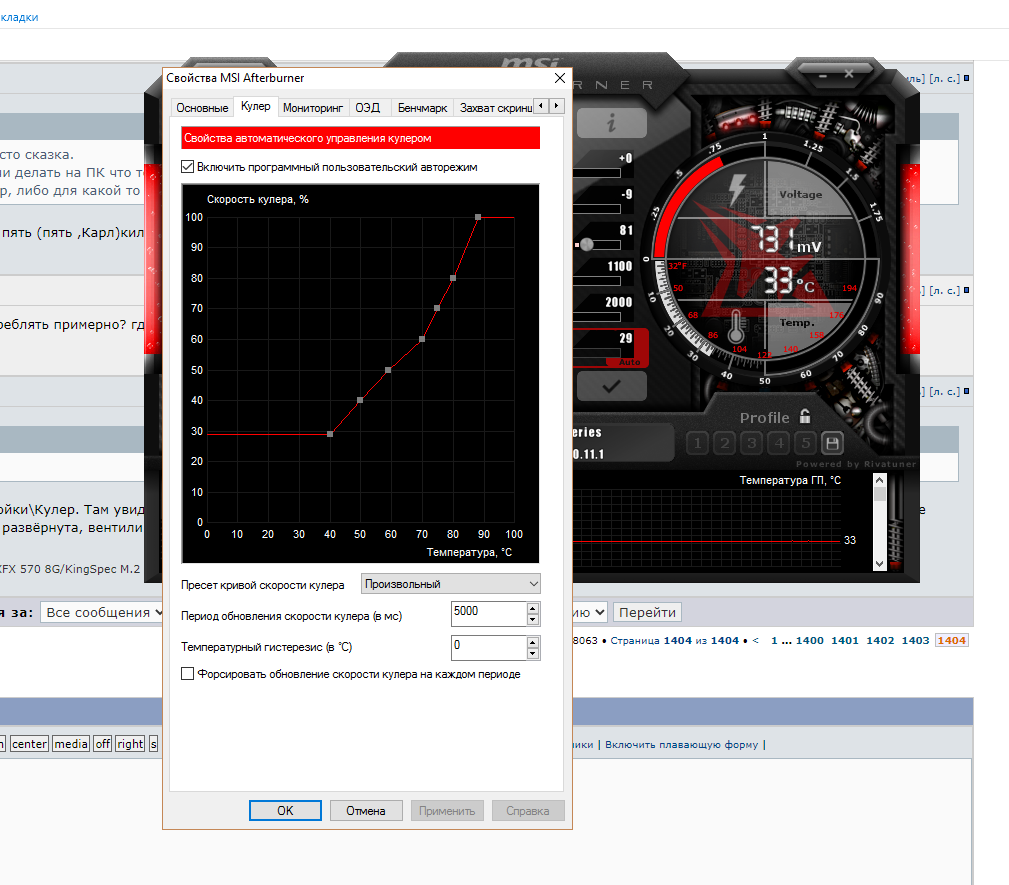Minimize the MSI Afterburner skin window

click(823, 75)
